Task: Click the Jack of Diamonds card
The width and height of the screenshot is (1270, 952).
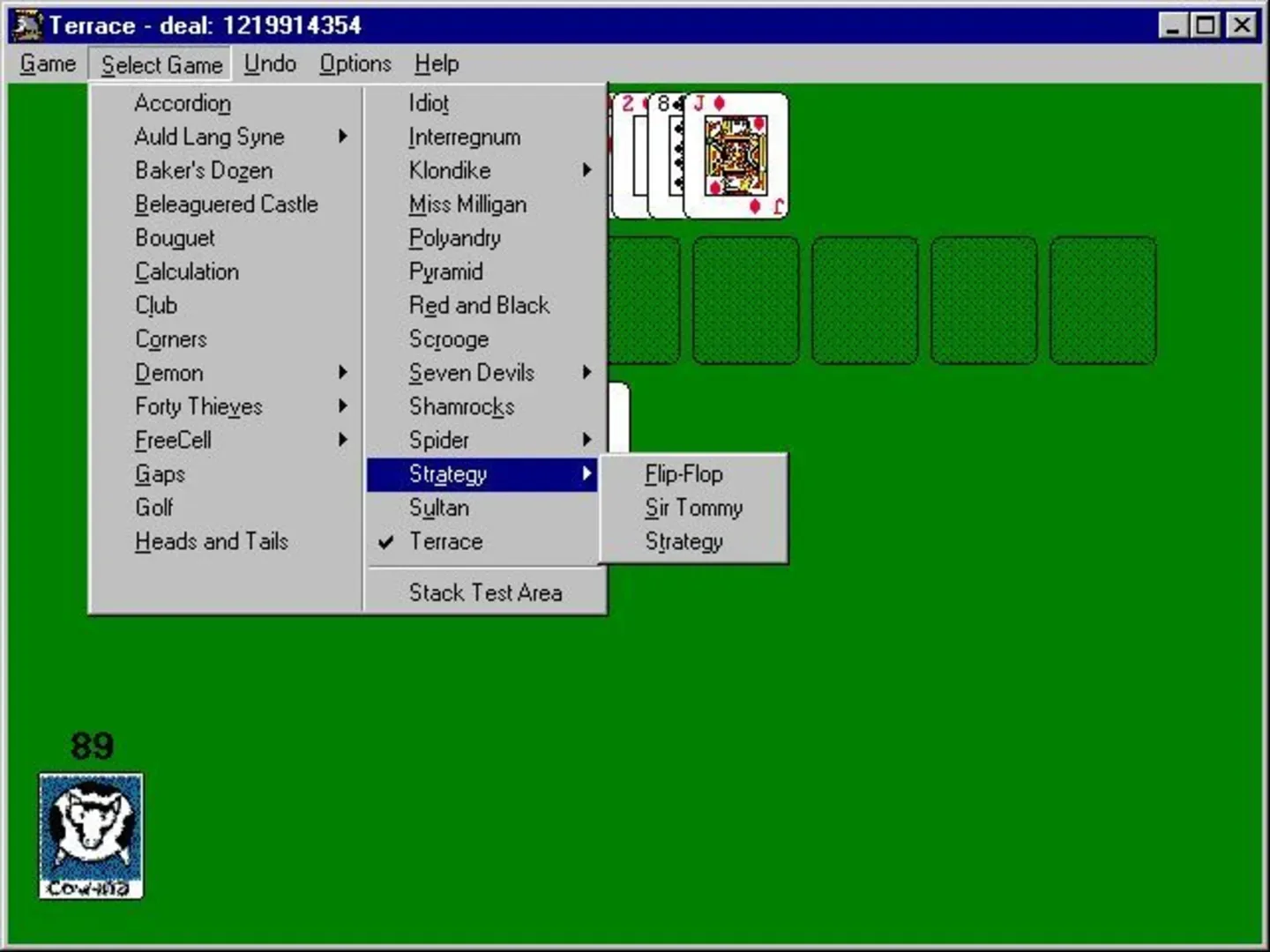Action: point(736,156)
